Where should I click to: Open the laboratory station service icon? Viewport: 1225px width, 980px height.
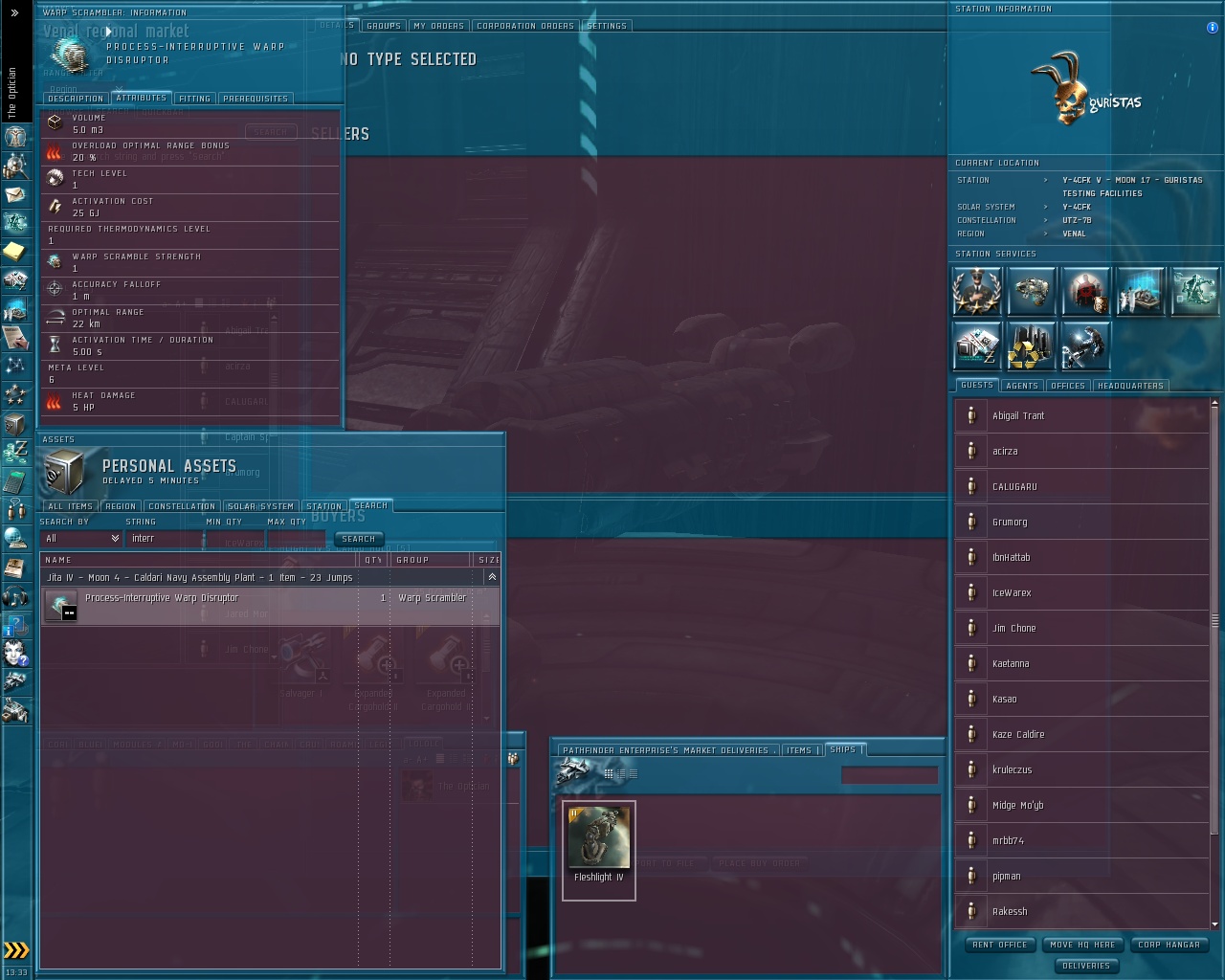[1140, 291]
